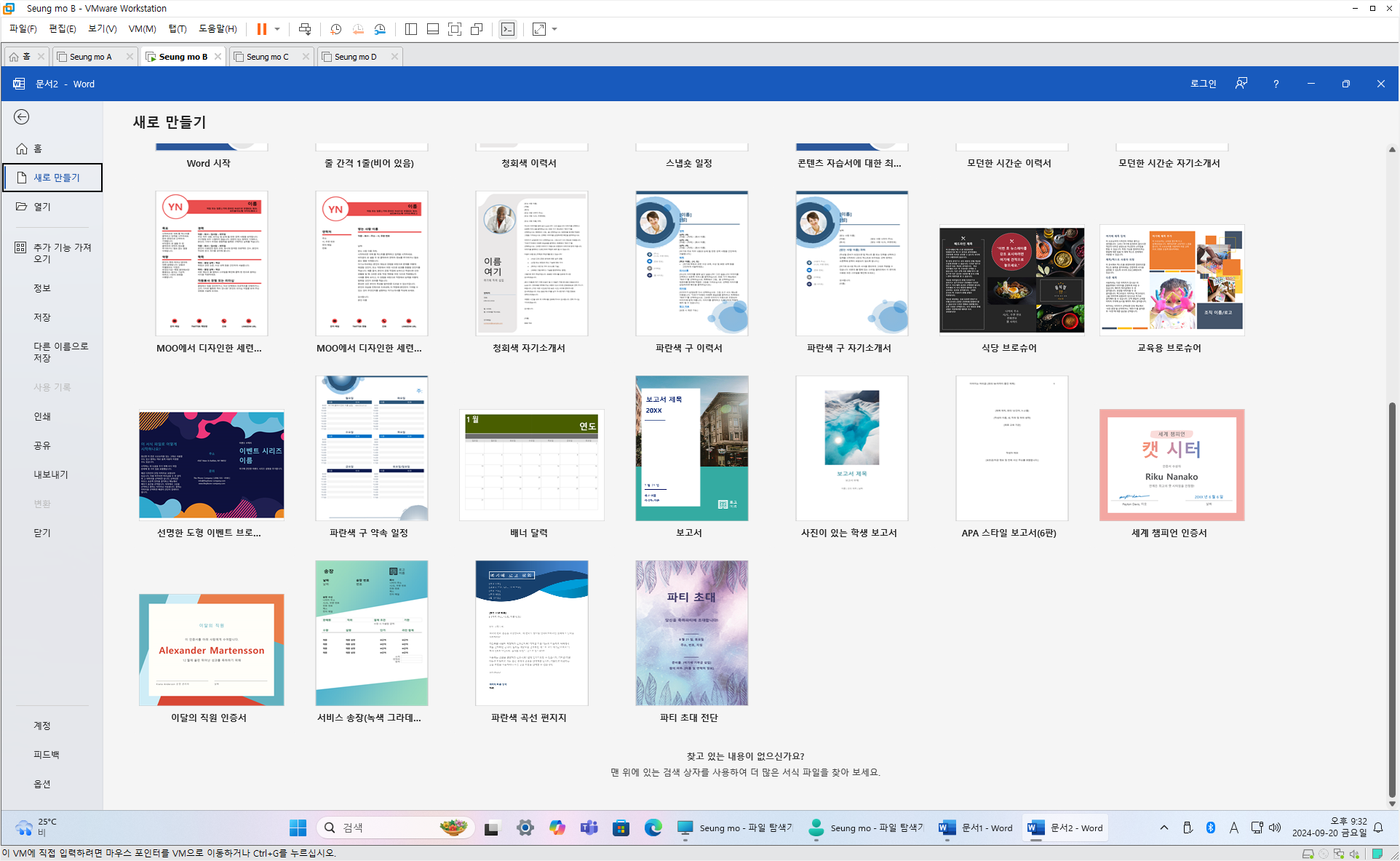Click the template list vertical scrollbar

click(x=1392, y=597)
